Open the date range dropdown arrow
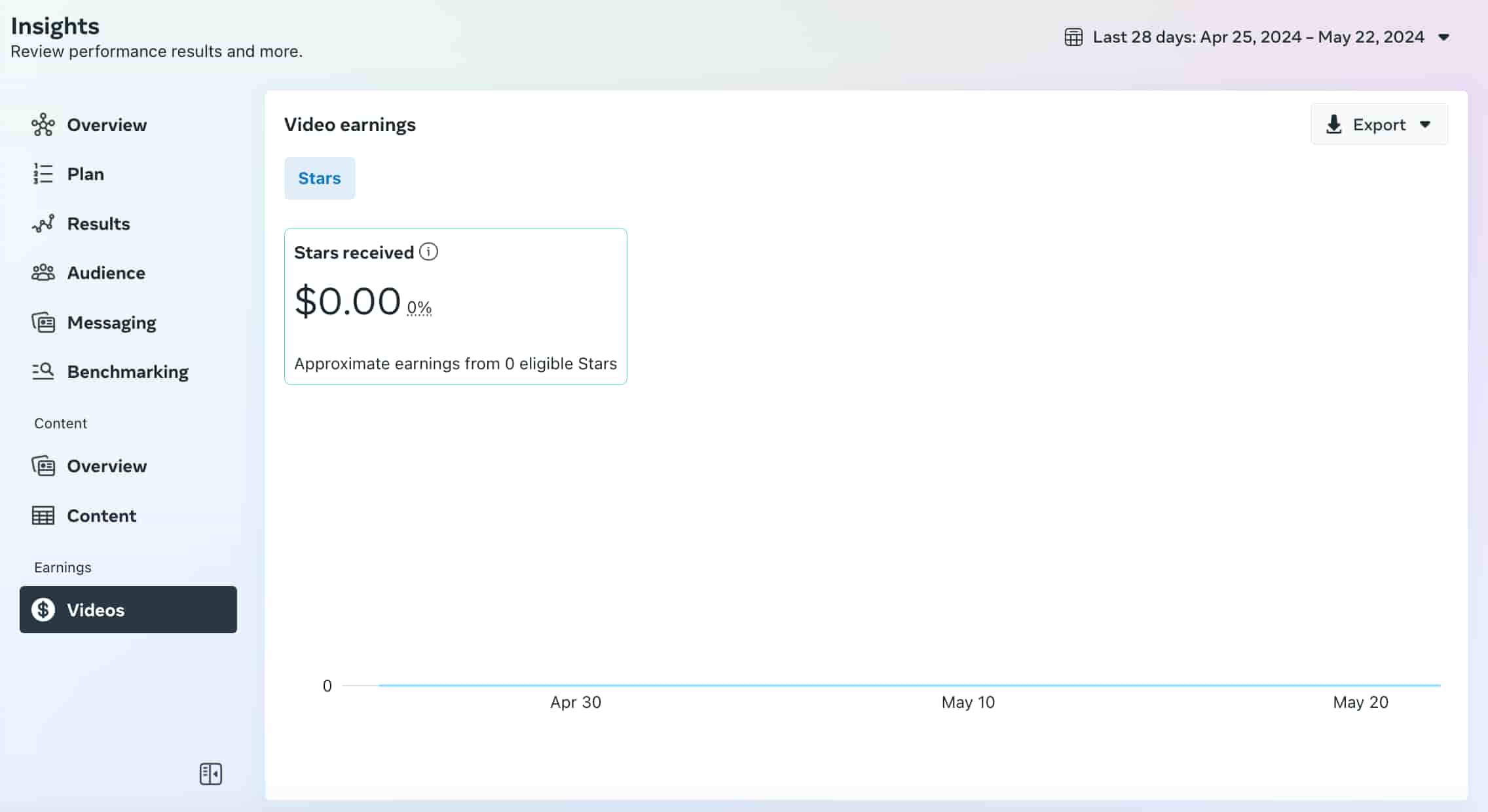 click(1443, 37)
